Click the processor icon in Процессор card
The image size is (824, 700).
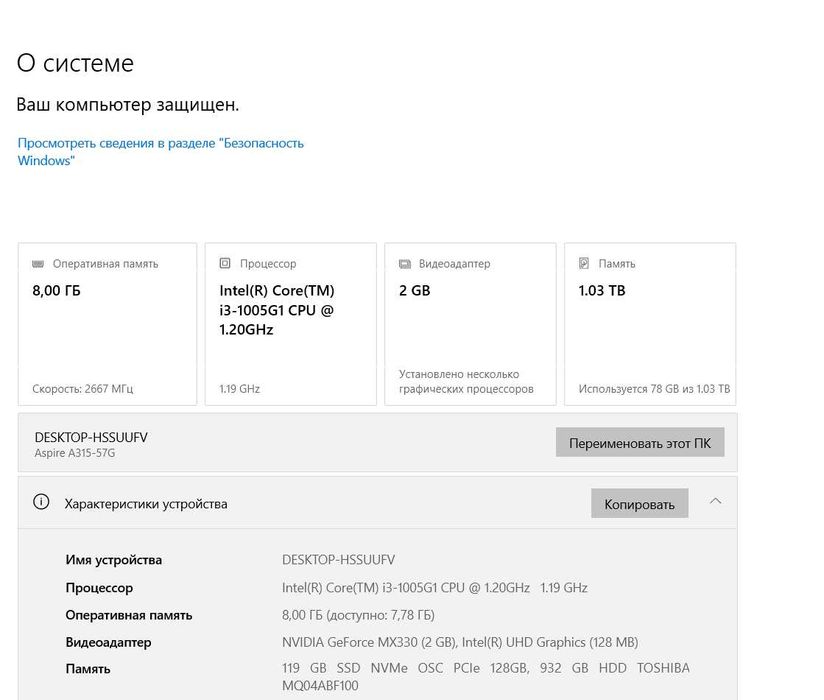click(x=225, y=263)
